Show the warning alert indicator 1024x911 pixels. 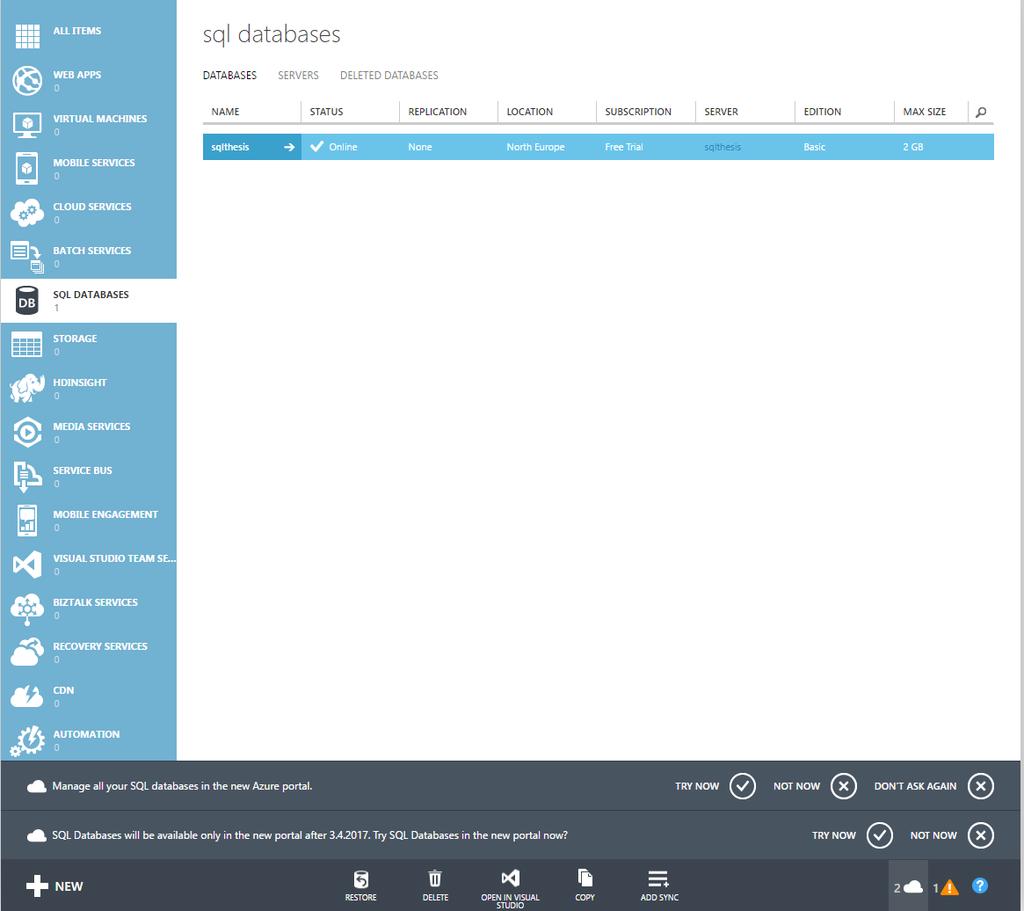click(946, 887)
